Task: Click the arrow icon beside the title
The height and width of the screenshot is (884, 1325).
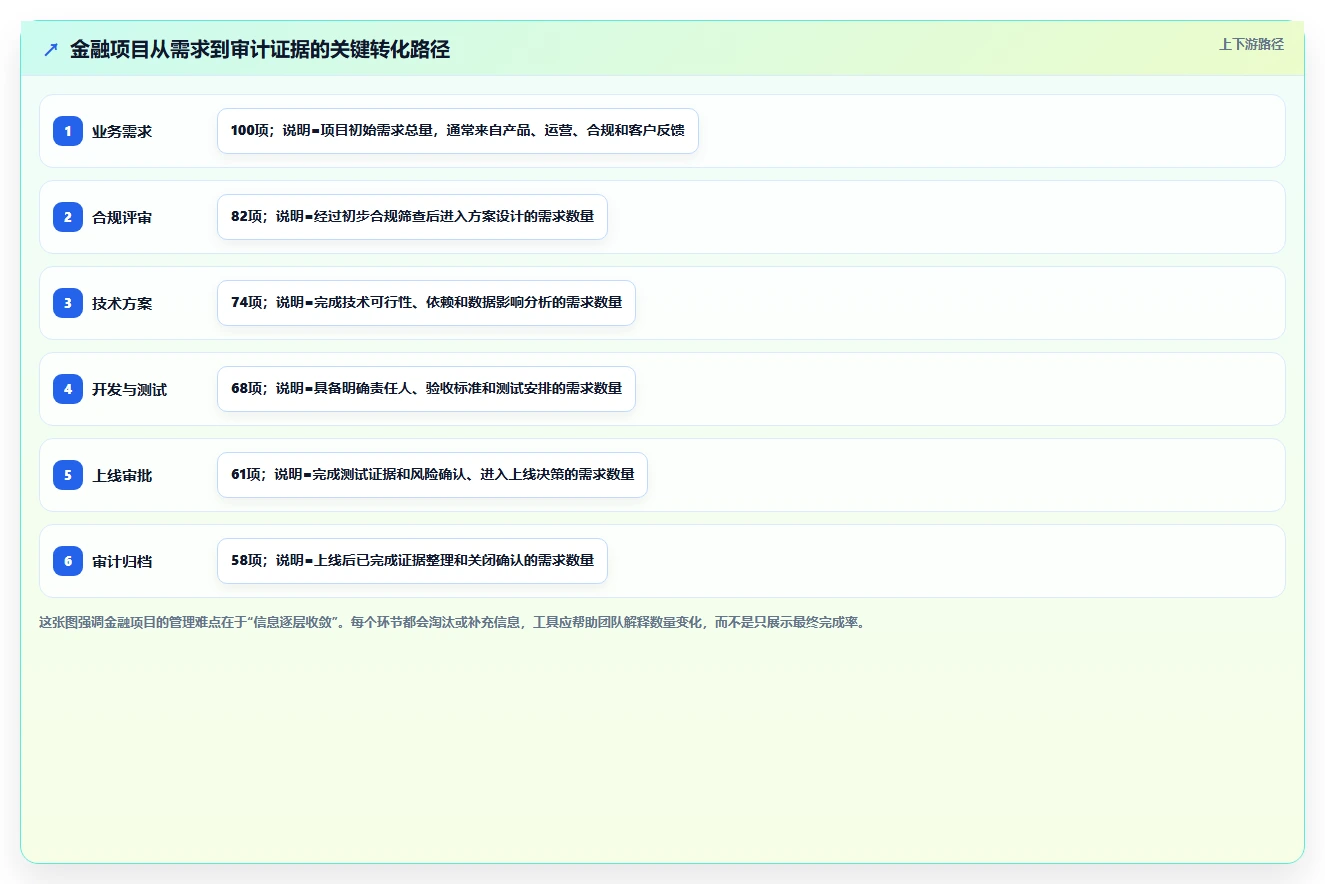Action: pos(51,49)
